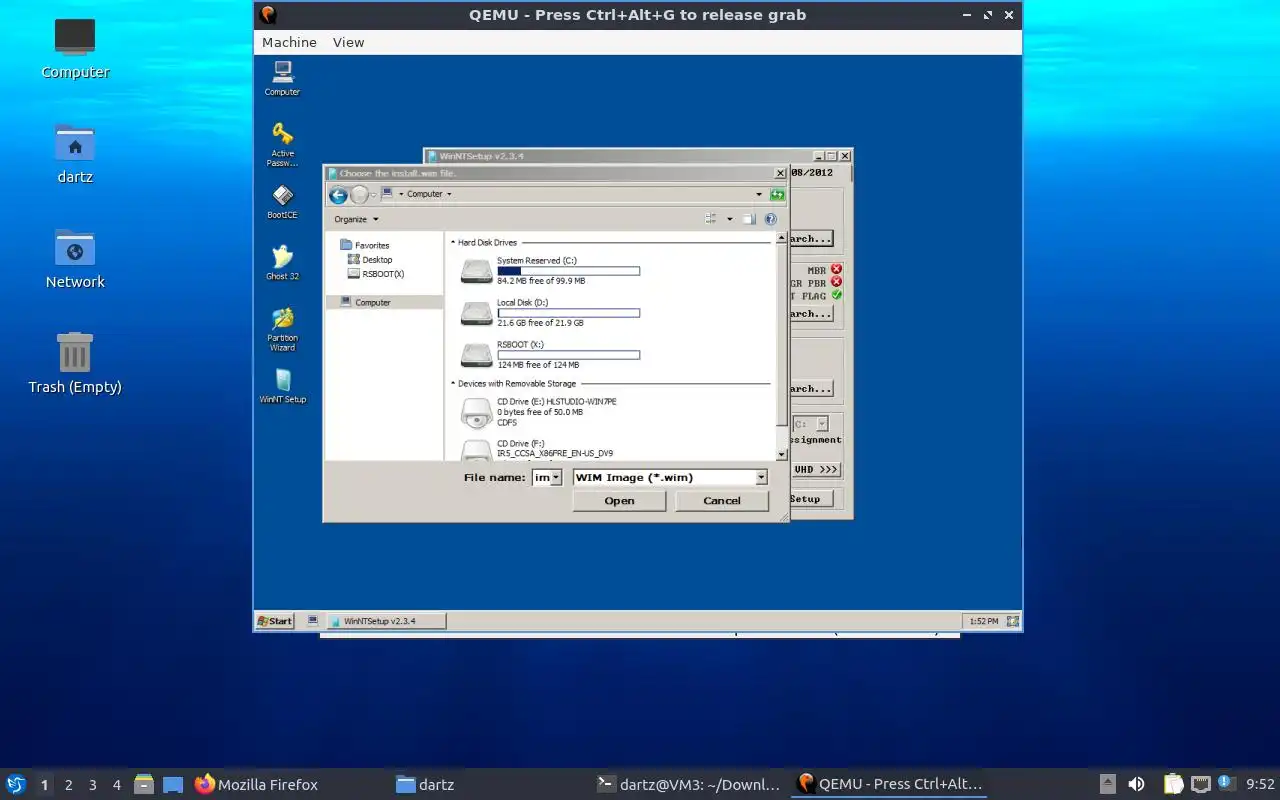Click the forward navigation arrow in dialog
Image resolution: width=1280 pixels, height=800 pixels.
(359, 195)
